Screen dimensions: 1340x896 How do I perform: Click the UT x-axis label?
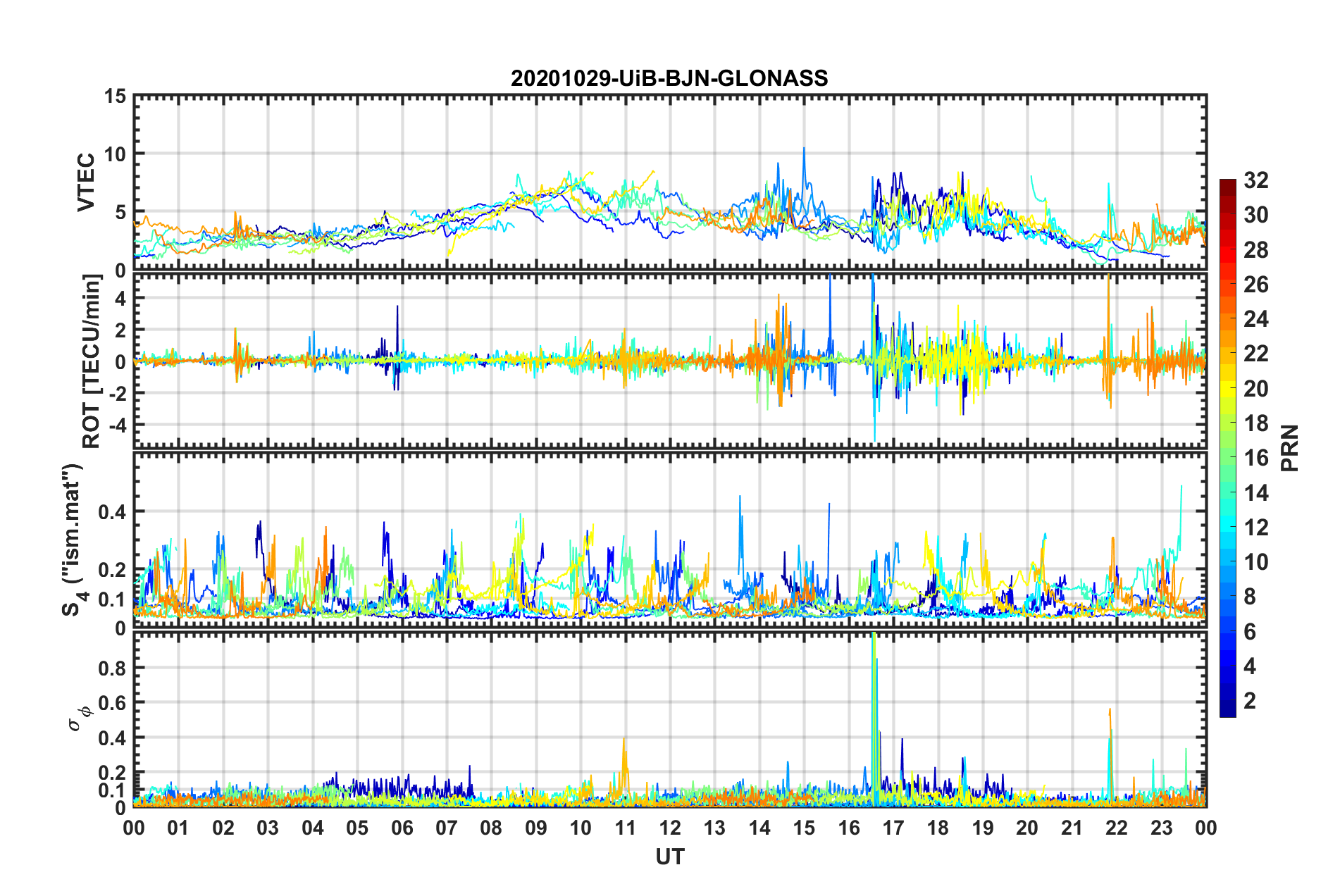(669, 857)
